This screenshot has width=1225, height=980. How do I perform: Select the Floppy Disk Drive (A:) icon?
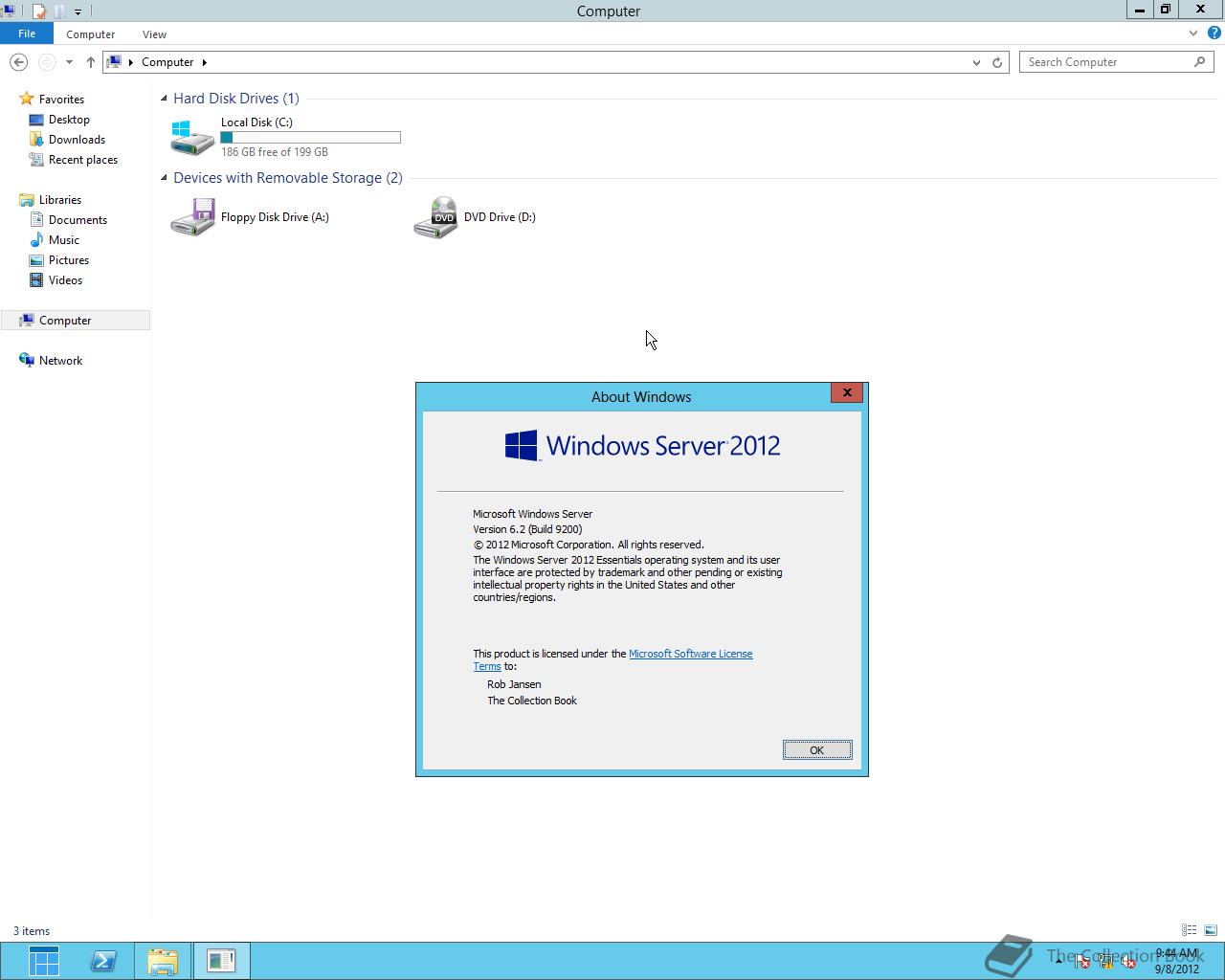point(192,217)
